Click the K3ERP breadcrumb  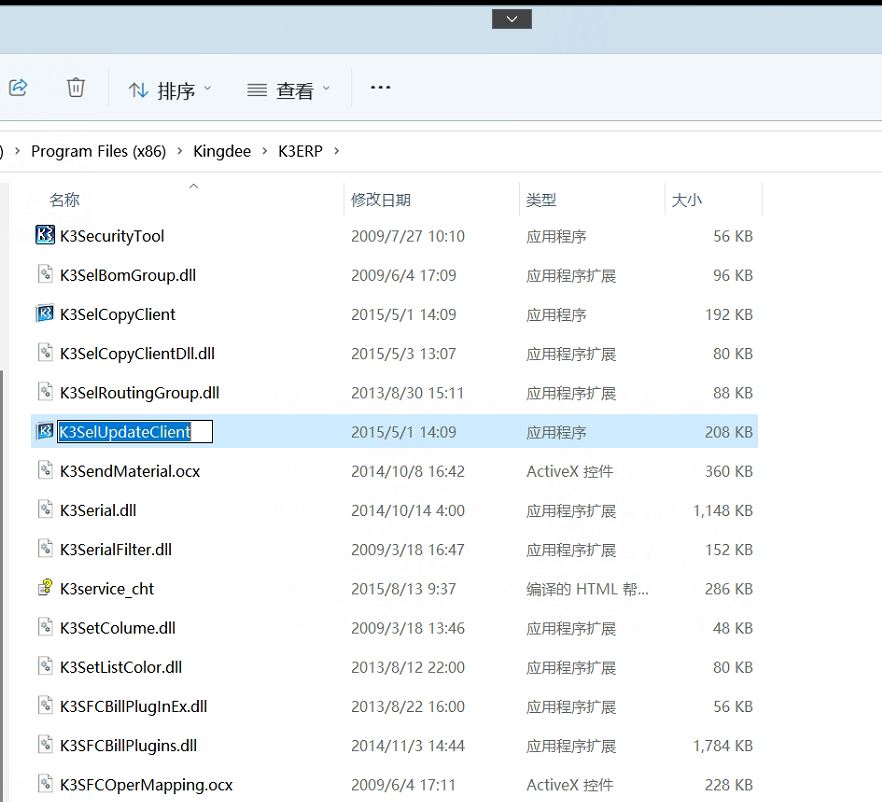300,151
